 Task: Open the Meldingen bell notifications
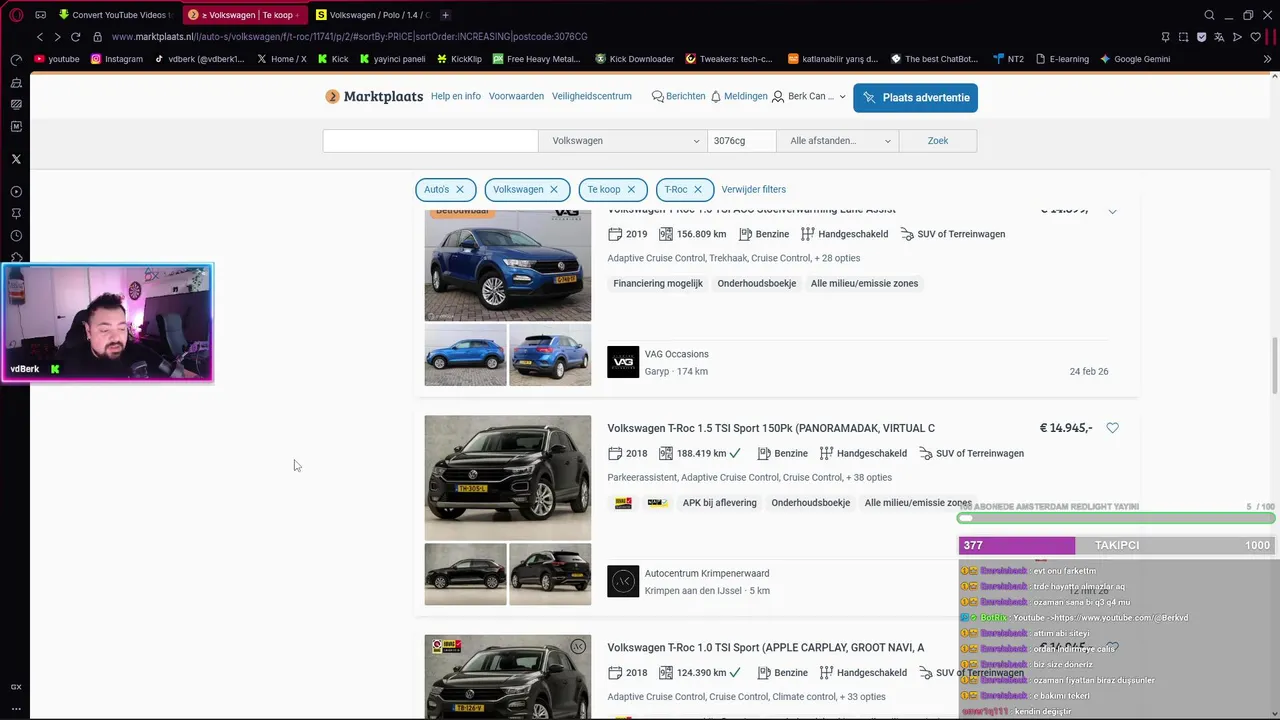(x=739, y=97)
